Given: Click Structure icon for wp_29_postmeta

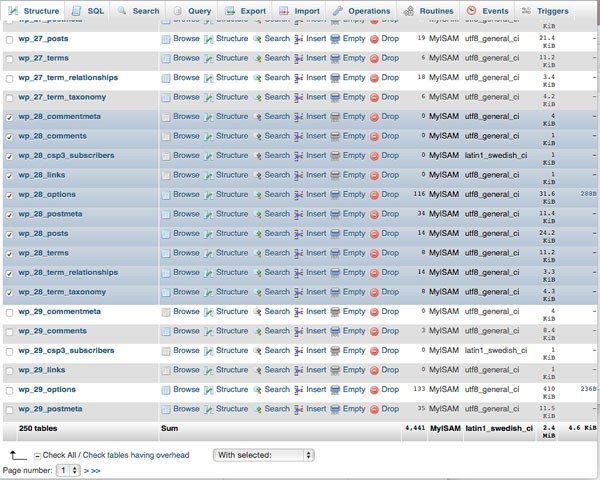Looking at the screenshot, I should [x=209, y=410].
